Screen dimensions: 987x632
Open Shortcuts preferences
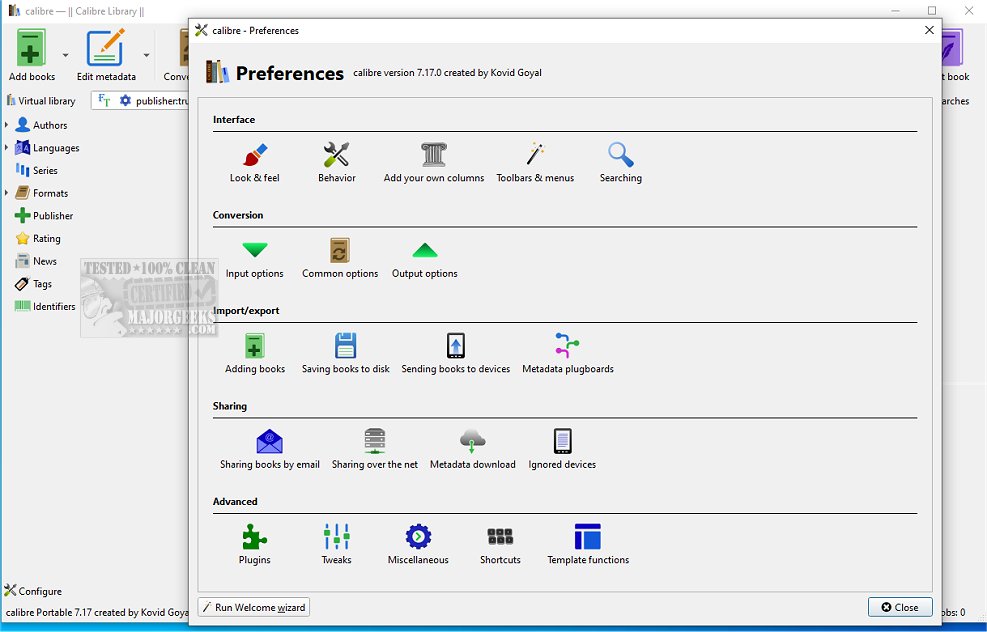(x=500, y=545)
